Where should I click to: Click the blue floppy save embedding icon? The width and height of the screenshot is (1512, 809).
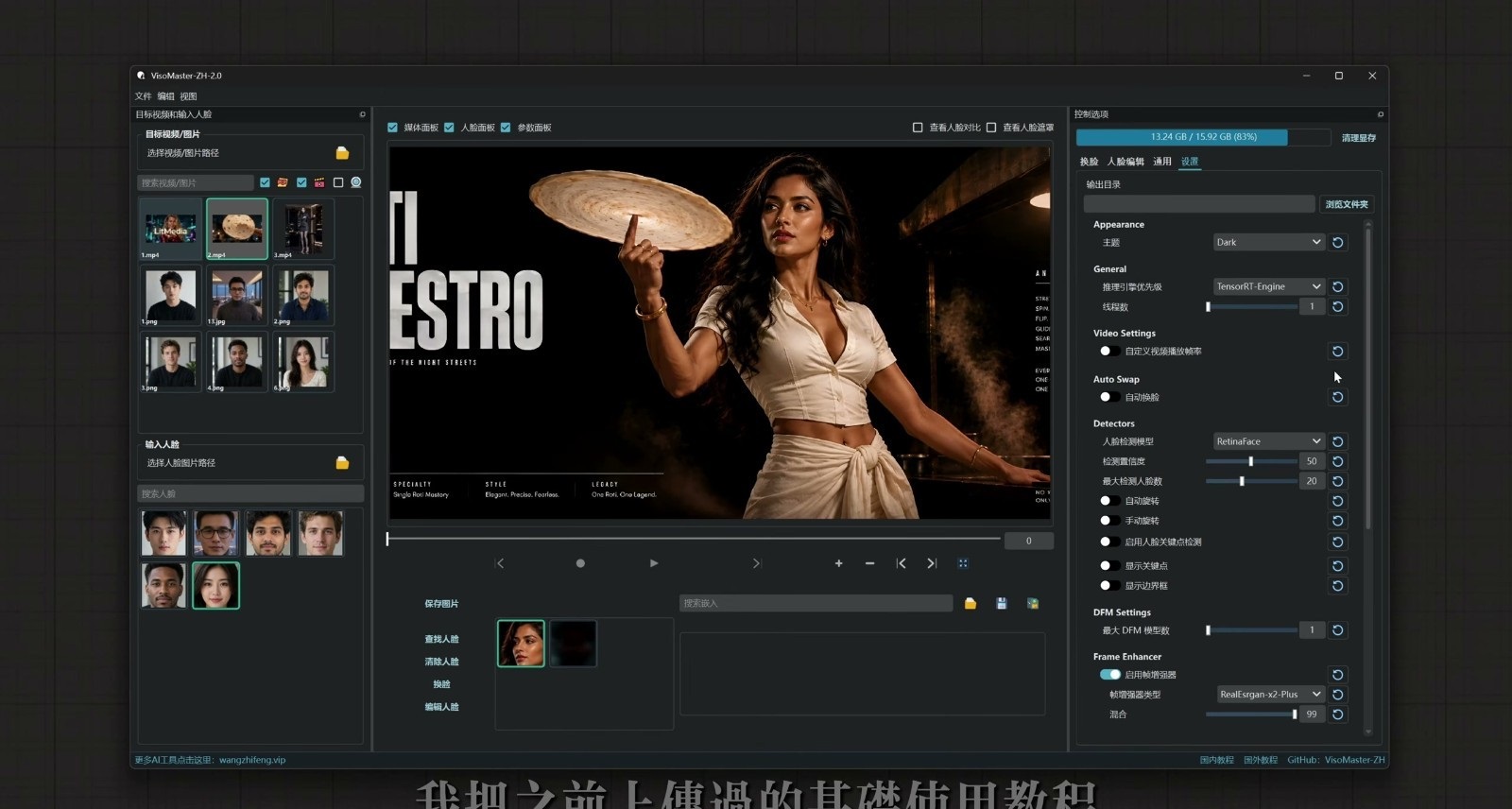click(x=1002, y=603)
